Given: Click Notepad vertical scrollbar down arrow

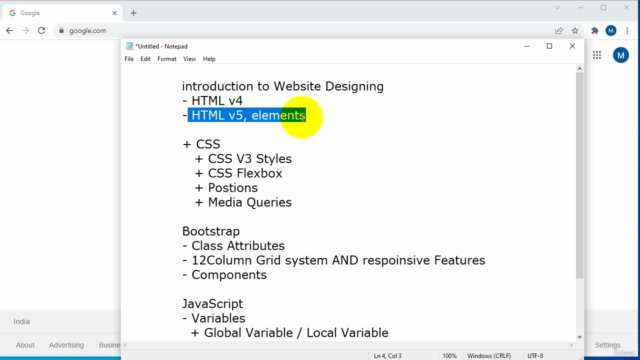Looking at the screenshot, I should (x=580, y=337).
